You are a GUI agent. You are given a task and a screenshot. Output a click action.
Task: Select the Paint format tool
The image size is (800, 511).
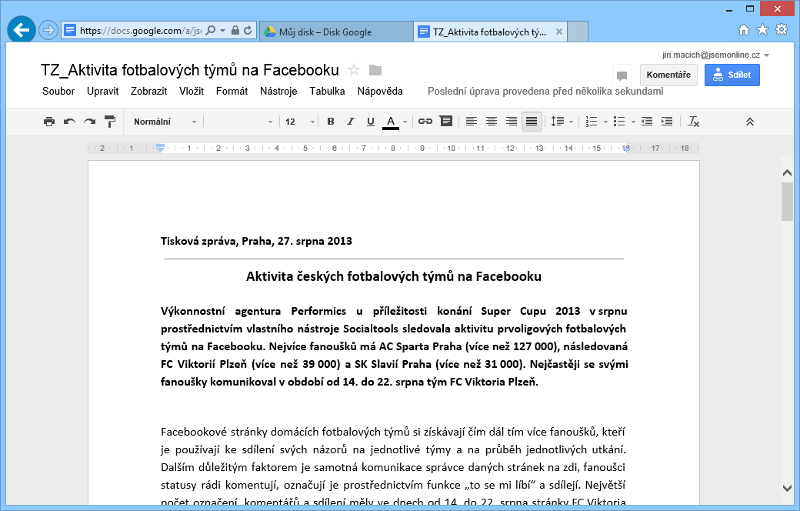coord(108,122)
